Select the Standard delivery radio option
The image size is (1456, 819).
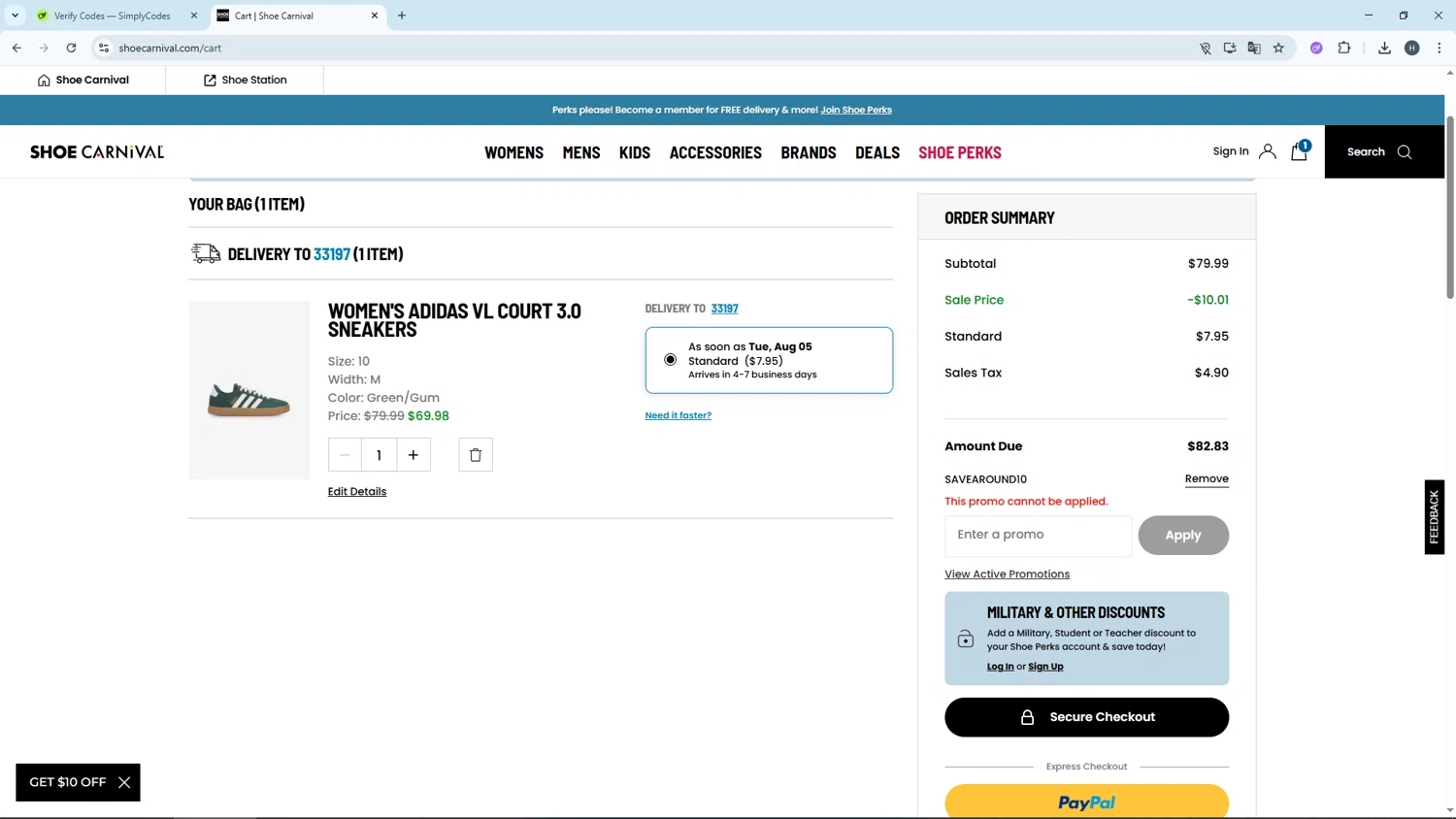(x=670, y=360)
